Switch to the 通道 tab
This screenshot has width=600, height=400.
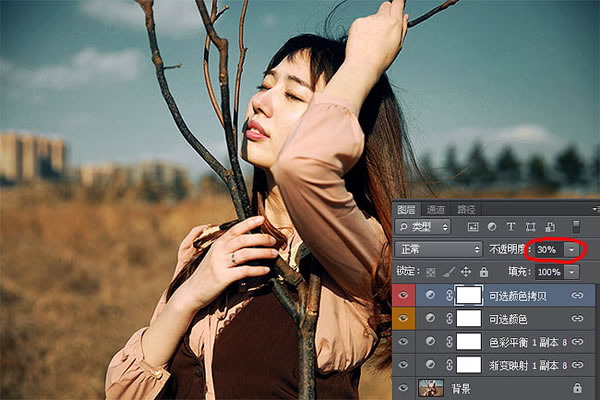[x=436, y=209]
